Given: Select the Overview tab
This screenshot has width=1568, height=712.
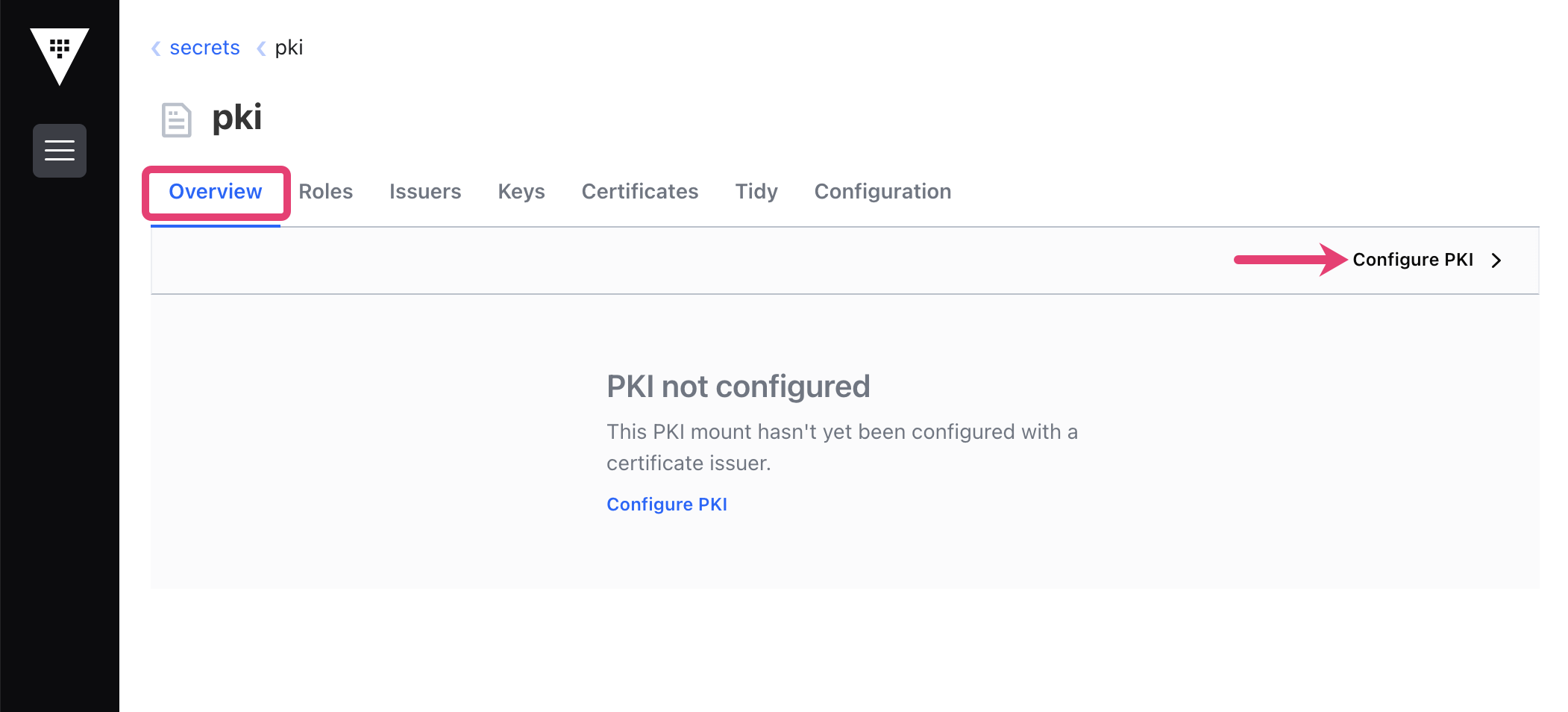Looking at the screenshot, I should 216,192.
